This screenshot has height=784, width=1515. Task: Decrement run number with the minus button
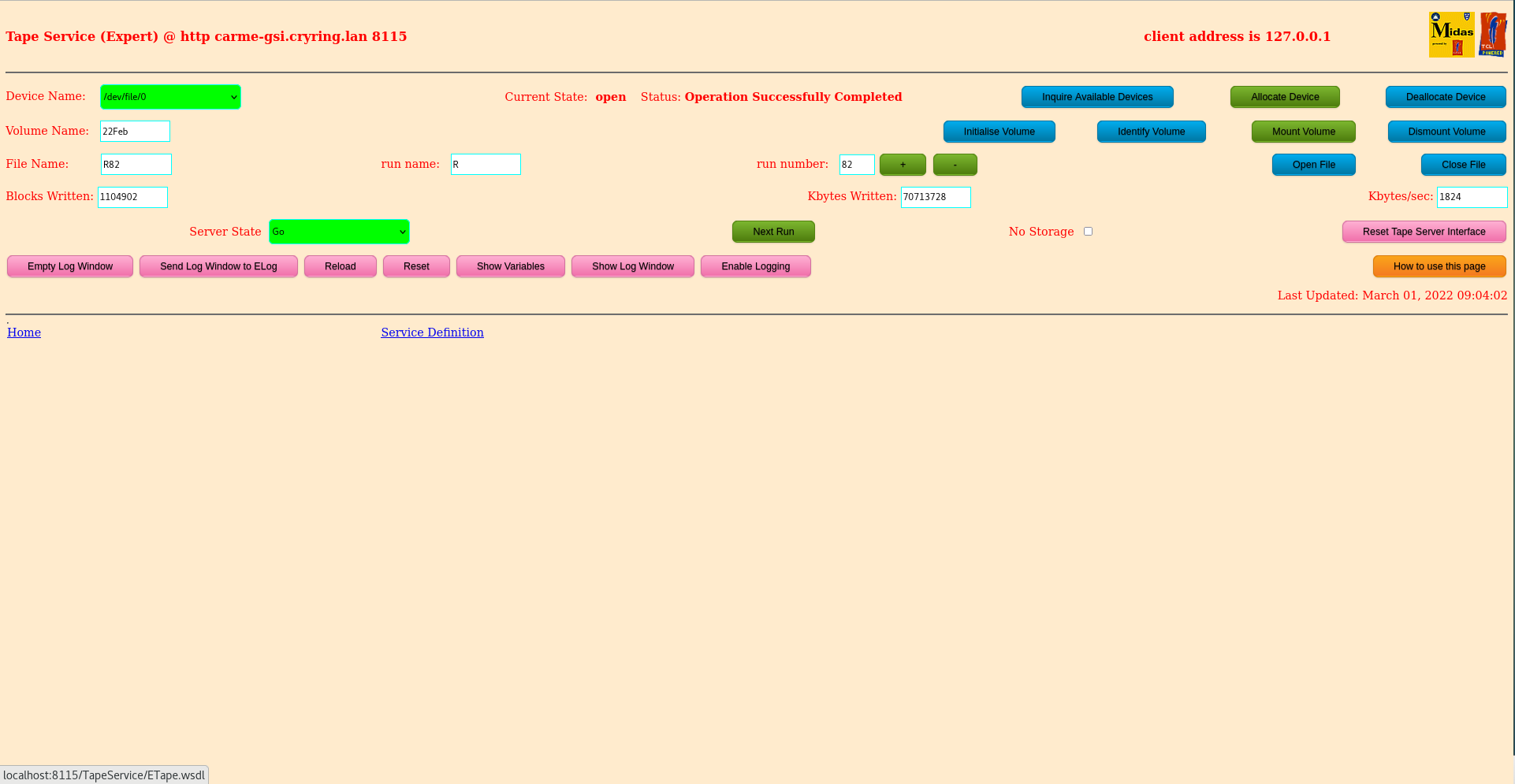click(955, 164)
